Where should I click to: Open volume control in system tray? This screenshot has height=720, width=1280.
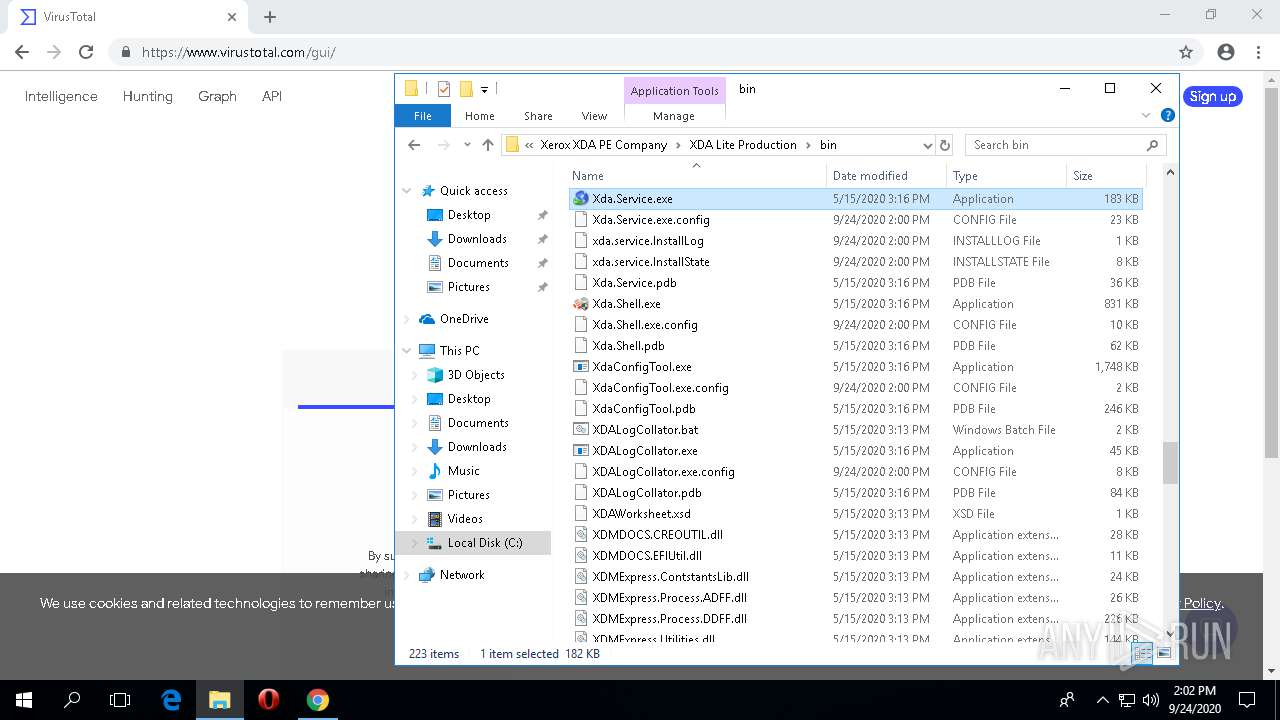[1151, 700]
